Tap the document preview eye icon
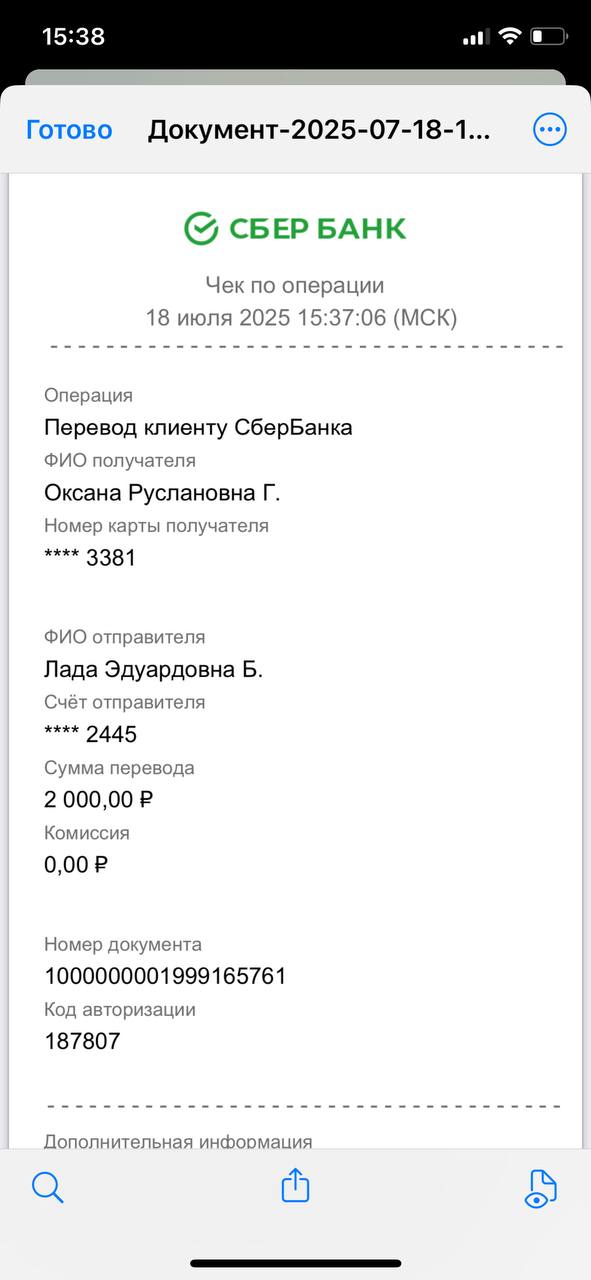The image size is (591, 1280). point(541,1188)
